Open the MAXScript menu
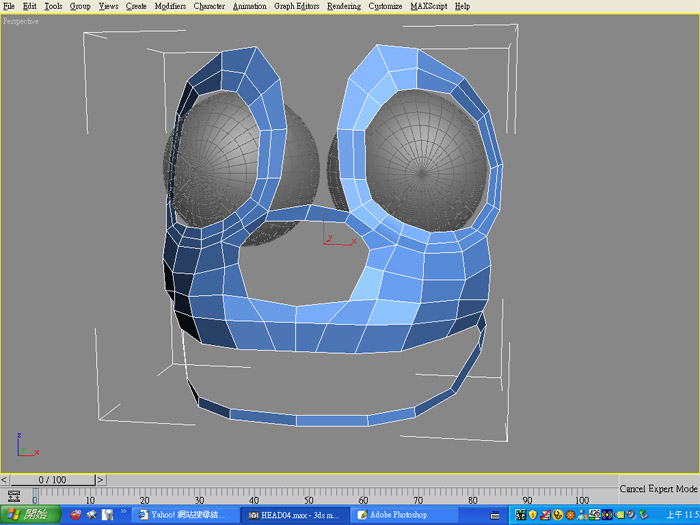Image resolution: width=700 pixels, height=525 pixels. point(429,6)
